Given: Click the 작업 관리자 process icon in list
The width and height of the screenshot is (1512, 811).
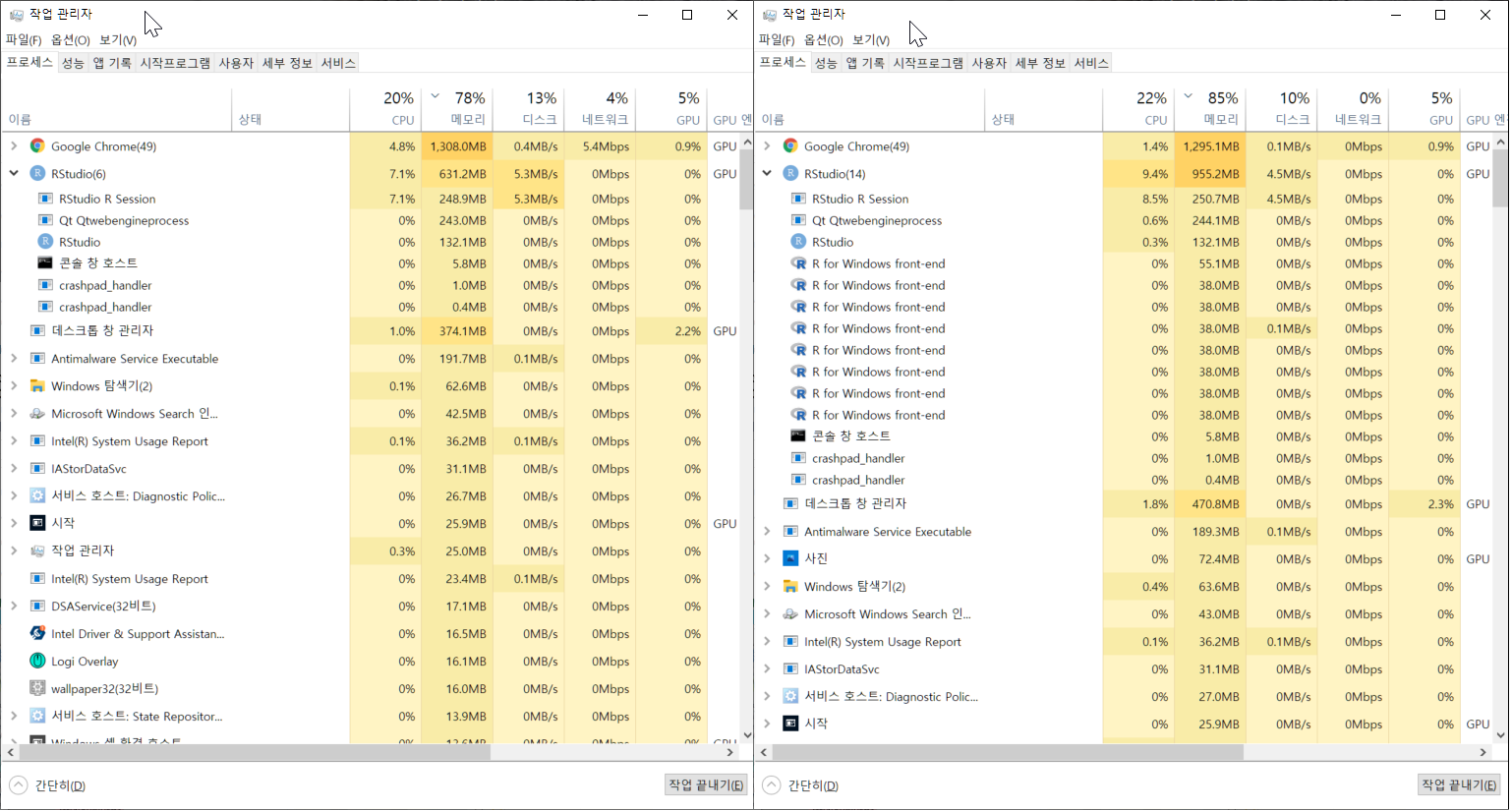Looking at the screenshot, I should coord(37,551).
